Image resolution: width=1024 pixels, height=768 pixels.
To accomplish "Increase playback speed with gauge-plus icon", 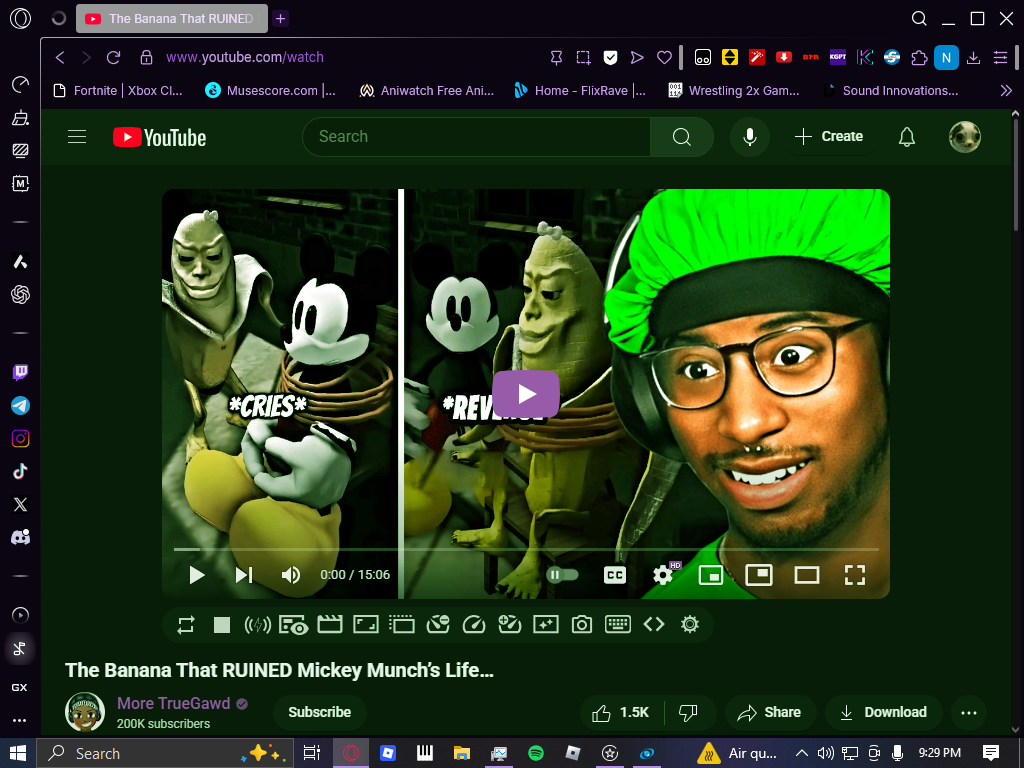I will pyautogui.click(x=509, y=625).
